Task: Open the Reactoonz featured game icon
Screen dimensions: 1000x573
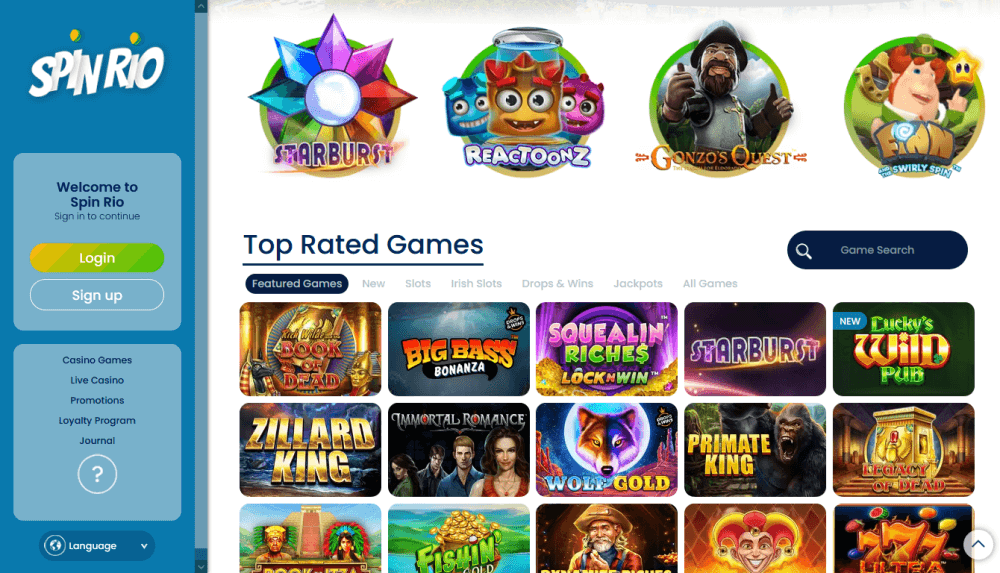Action: [527, 101]
